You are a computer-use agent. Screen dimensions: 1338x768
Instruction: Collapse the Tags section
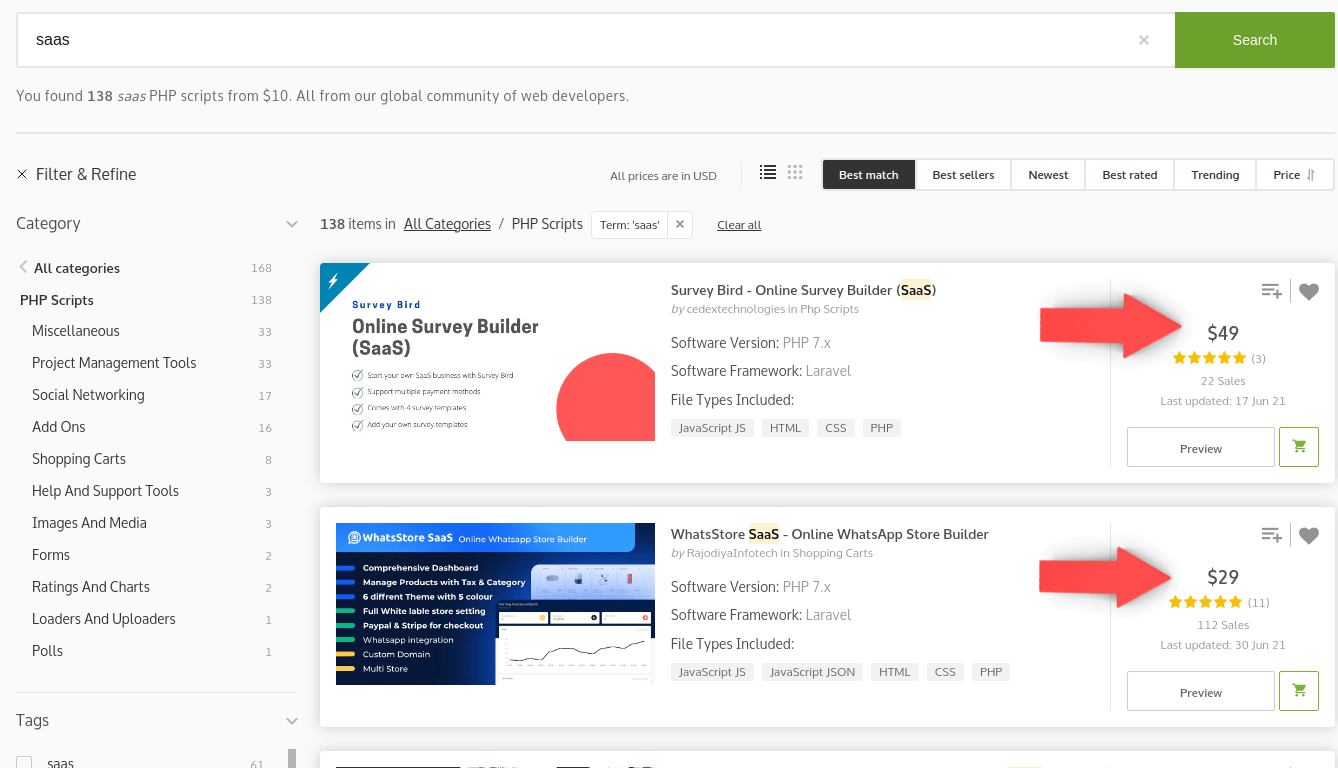292,721
